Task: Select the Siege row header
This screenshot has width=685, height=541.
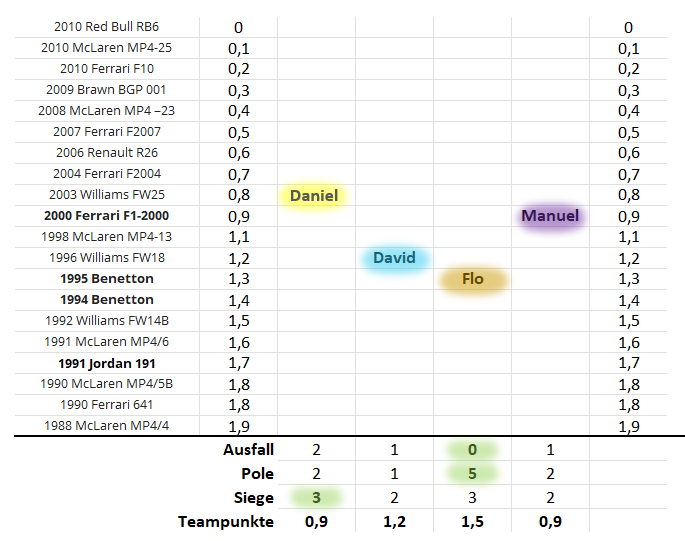Action: pyautogui.click(x=252, y=497)
